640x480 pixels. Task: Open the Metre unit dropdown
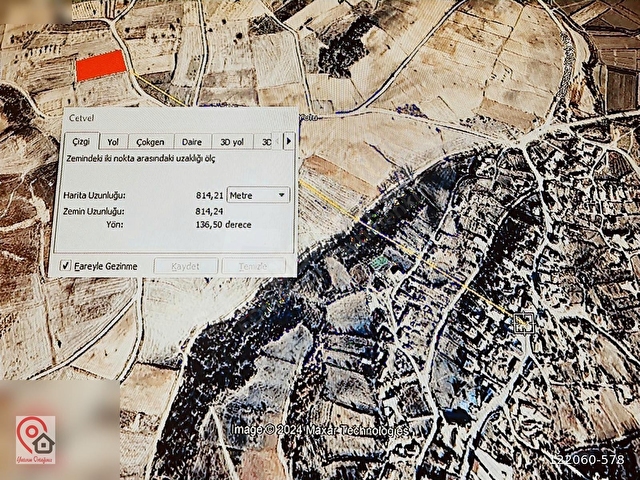click(x=258, y=196)
